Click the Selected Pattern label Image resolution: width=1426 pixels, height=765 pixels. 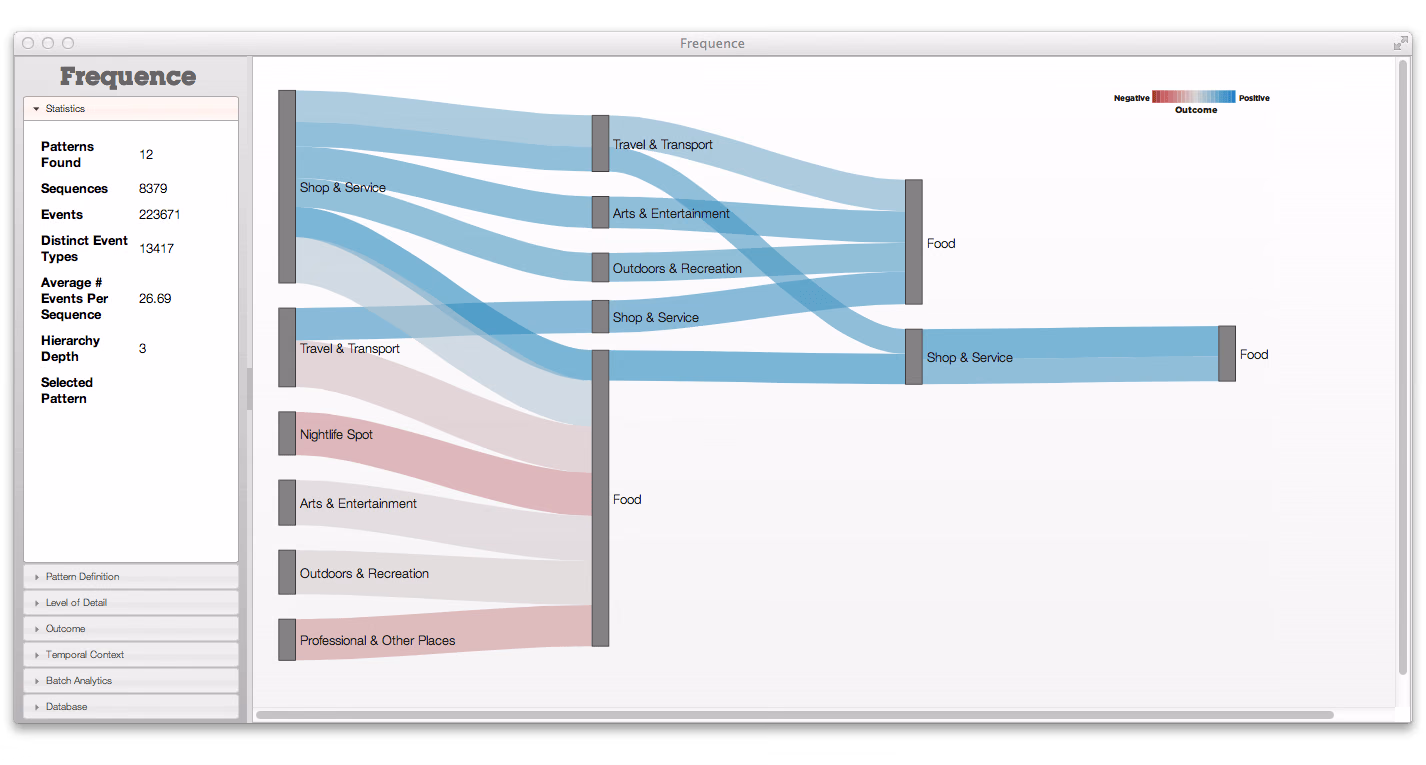67,390
